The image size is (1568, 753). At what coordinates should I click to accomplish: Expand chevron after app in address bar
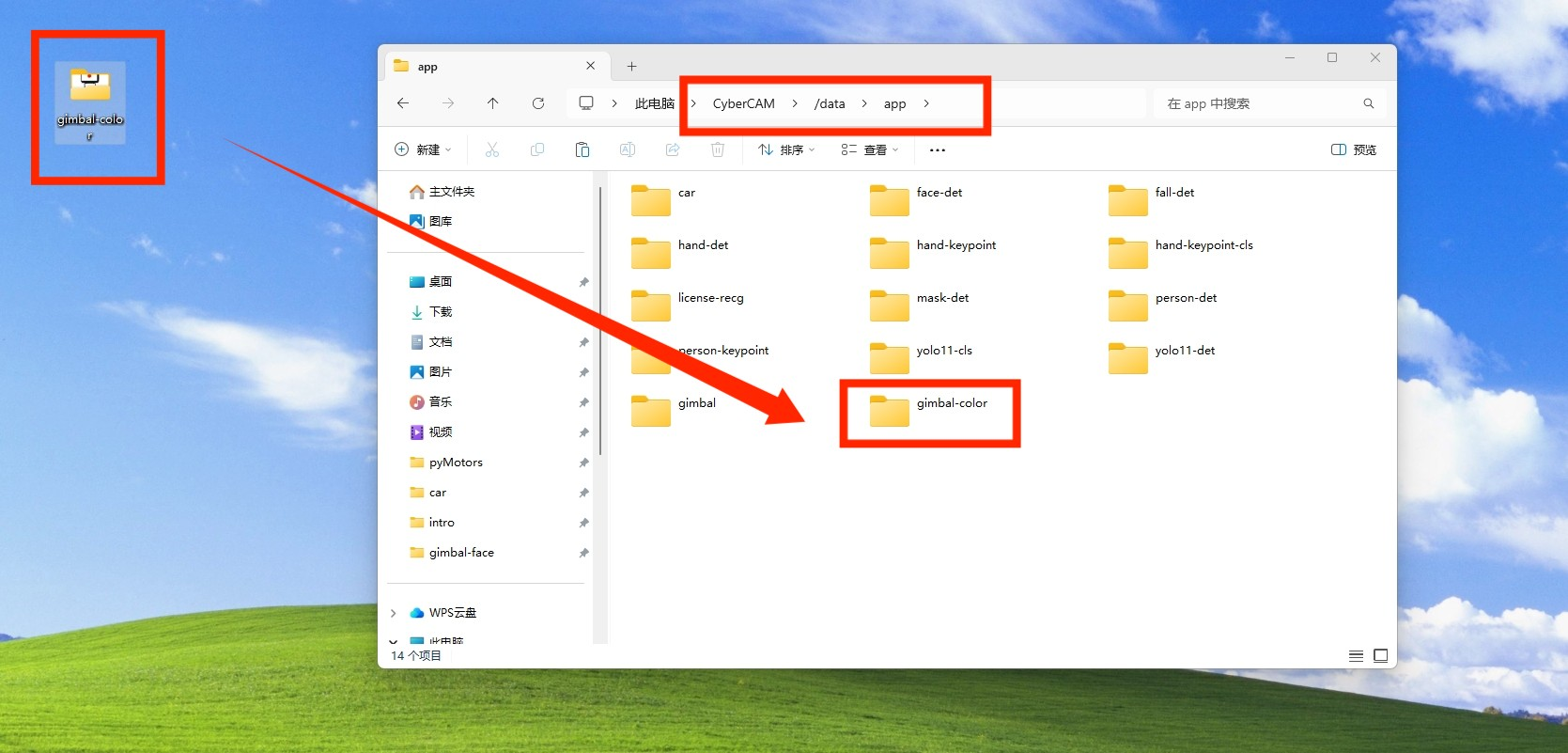926,103
